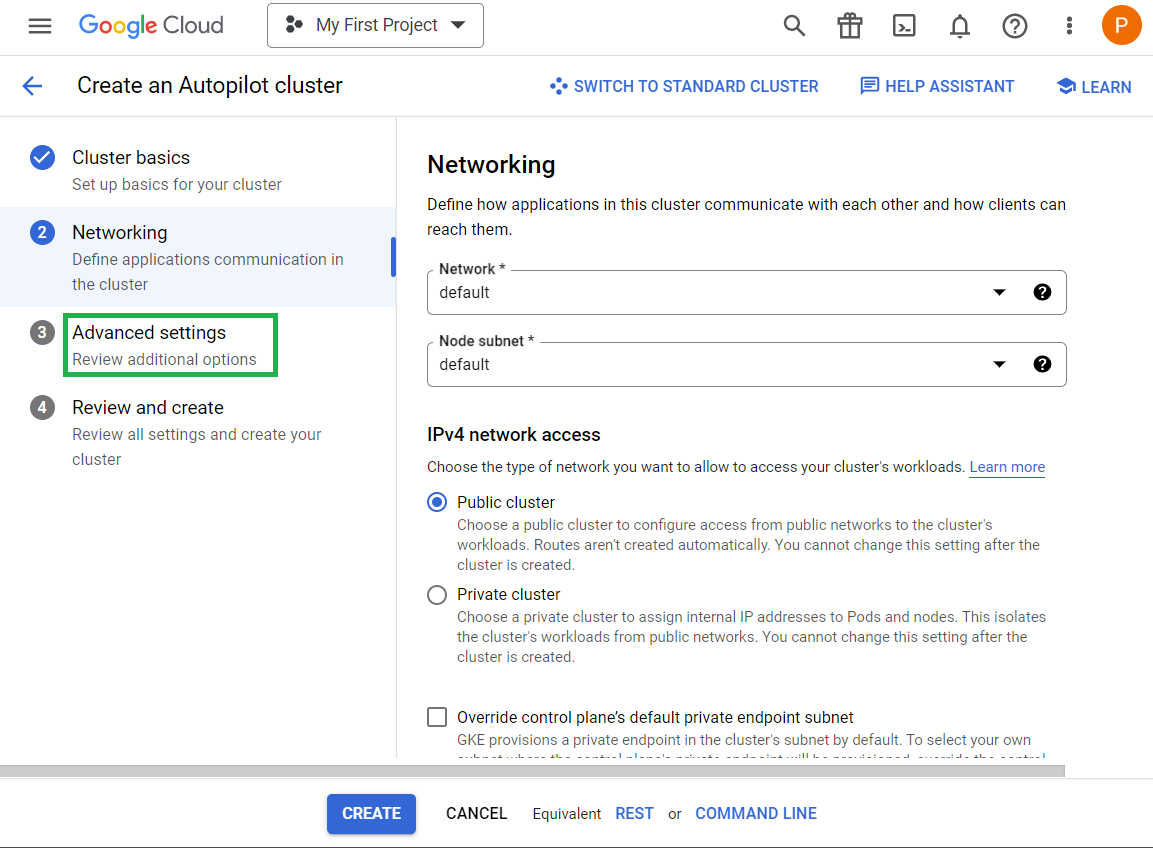
Task: Click 'Set up basics for your cluster'
Action: pyautogui.click(x=176, y=185)
